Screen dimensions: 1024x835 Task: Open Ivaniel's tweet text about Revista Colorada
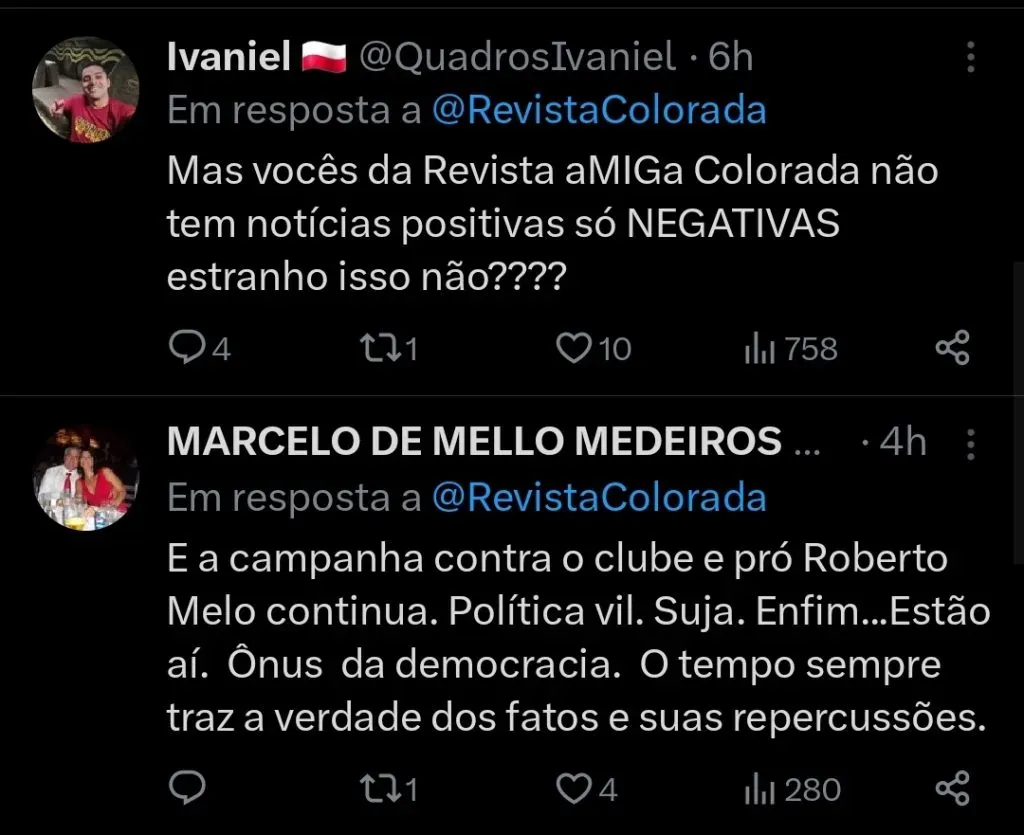click(552, 225)
